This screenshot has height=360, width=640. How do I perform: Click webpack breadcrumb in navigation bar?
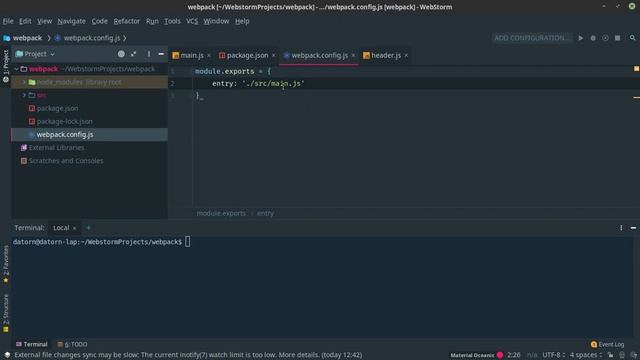pos(23,38)
